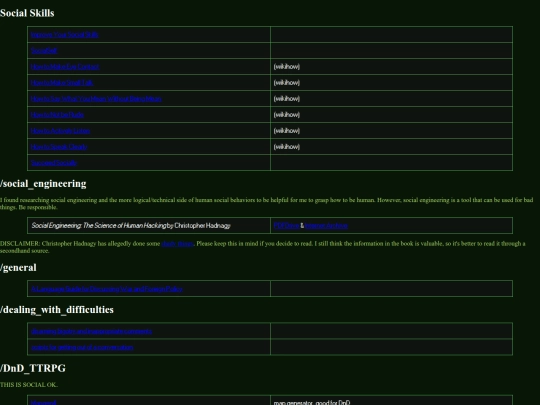The image size is (540, 405).
Task: Follow the shady things link in disclaimer
Action: (x=178, y=244)
